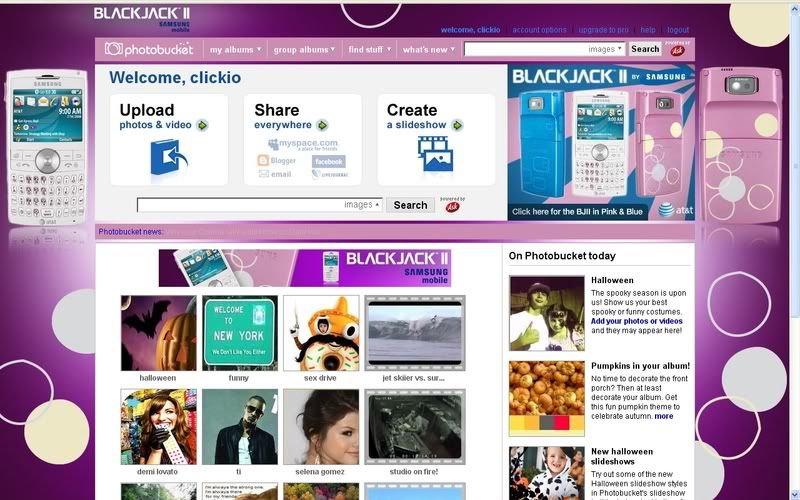Click the Photobucket camera logo icon
This screenshot has height=500, width=800.
[x=113, y=49]
